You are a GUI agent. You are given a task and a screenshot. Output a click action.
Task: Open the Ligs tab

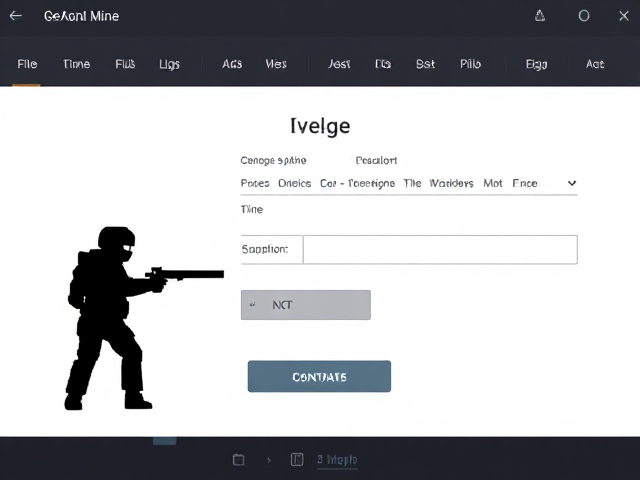click(x=169, y=64)
